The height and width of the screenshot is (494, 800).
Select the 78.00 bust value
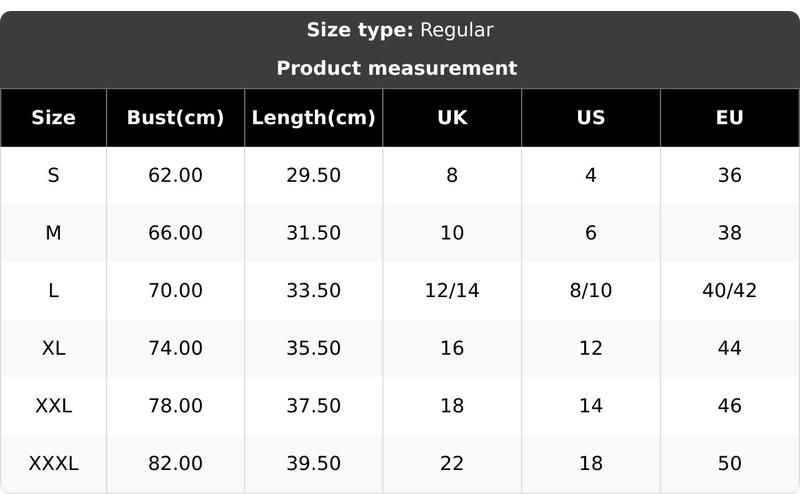pyautogui.click(x=175, y=406)
